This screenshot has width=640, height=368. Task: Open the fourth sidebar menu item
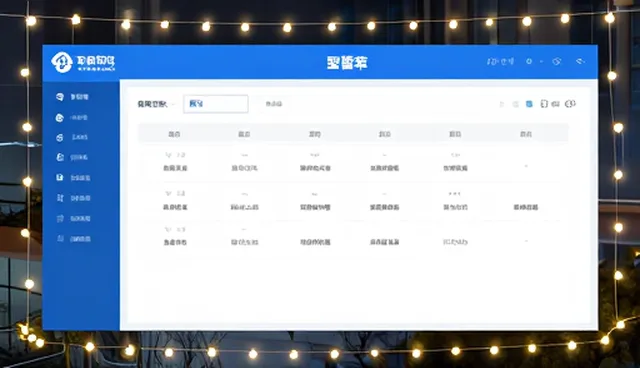pos(72,157)
